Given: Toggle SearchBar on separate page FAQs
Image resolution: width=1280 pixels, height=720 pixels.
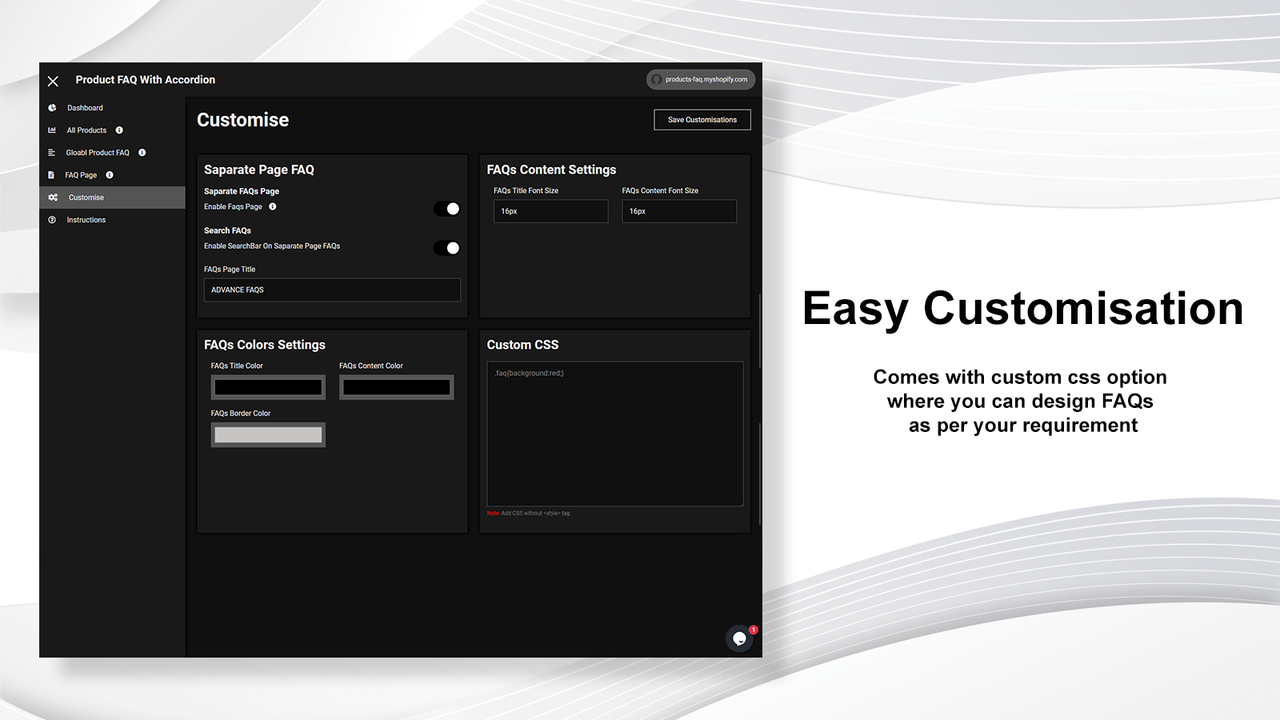Looking at the screenshot, I should click(x=446, y=246).
